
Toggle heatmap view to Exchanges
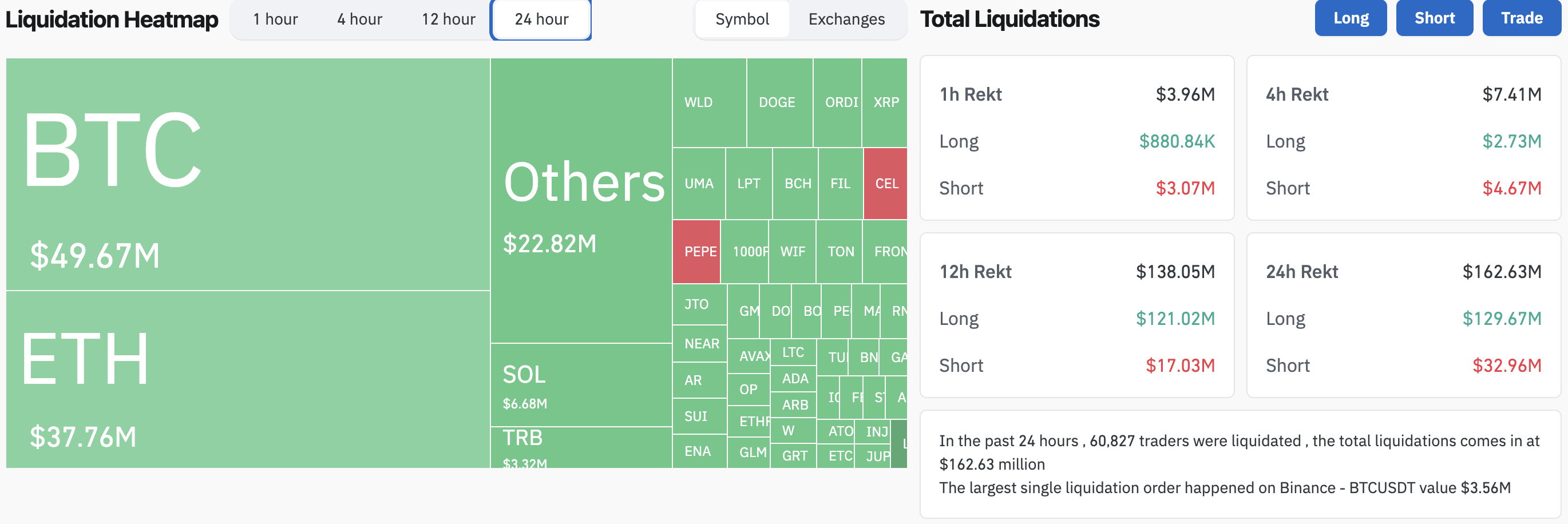pyautogui.click(x=846, y=19)
